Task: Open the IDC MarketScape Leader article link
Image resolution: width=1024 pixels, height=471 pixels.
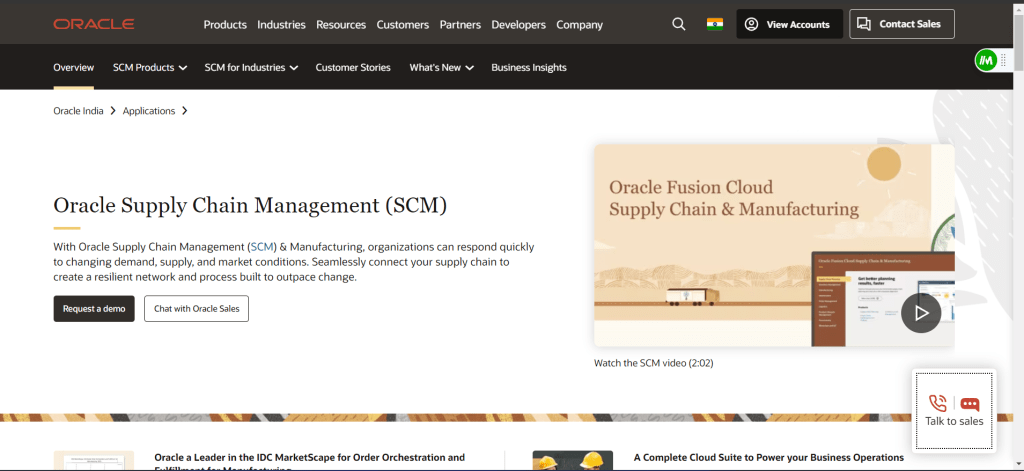Action: pos(310,462)
